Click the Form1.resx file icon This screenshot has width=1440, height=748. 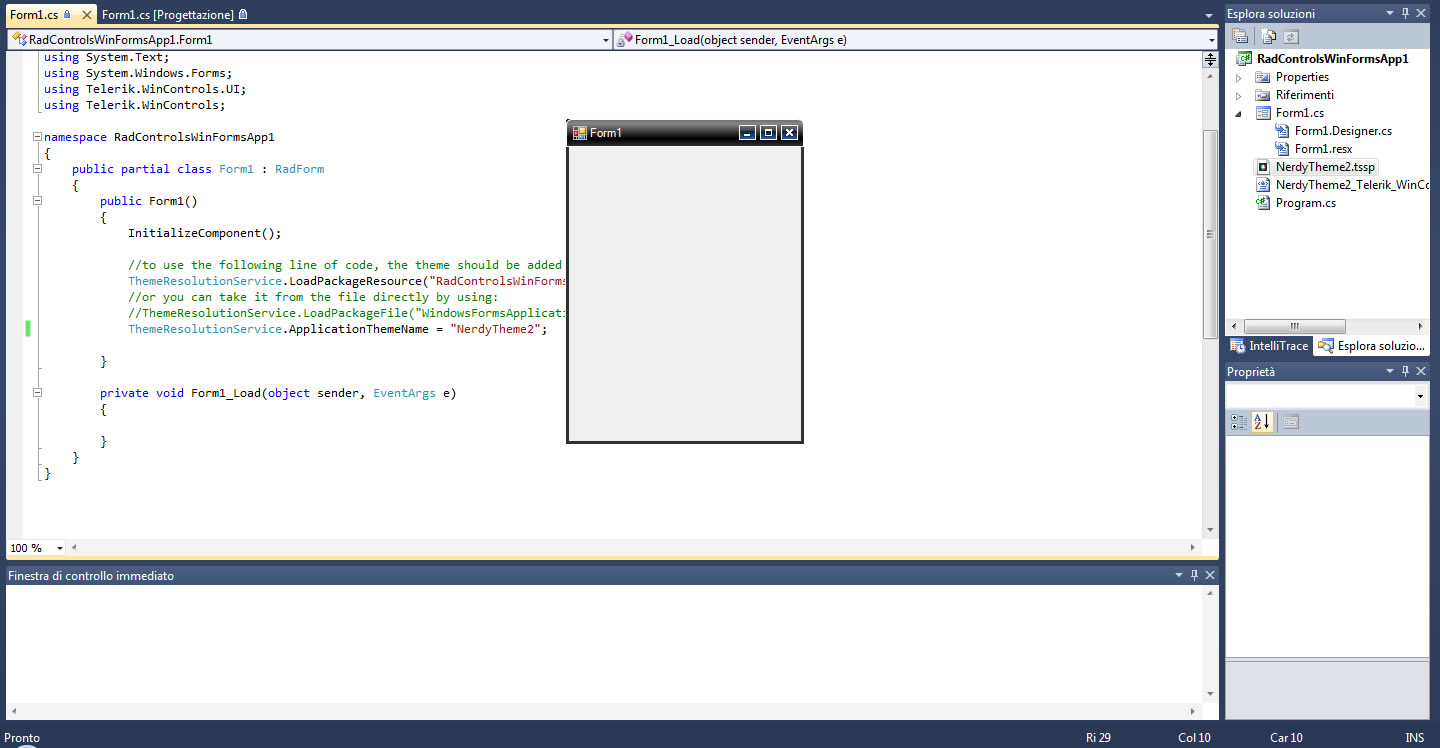1283,149
